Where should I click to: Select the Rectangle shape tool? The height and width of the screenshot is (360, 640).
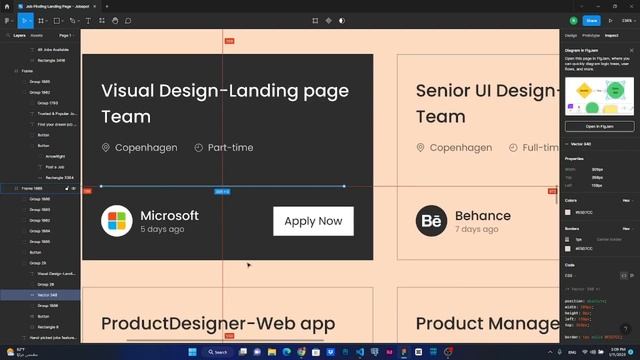click(57, 20)
